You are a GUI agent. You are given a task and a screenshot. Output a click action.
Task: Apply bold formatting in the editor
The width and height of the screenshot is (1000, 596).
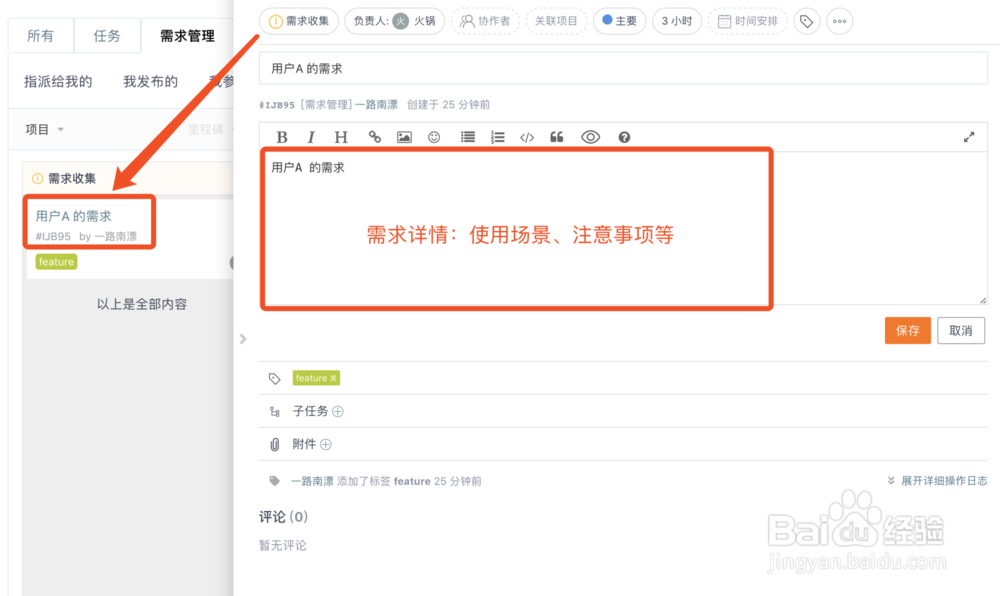click(281, 137)
